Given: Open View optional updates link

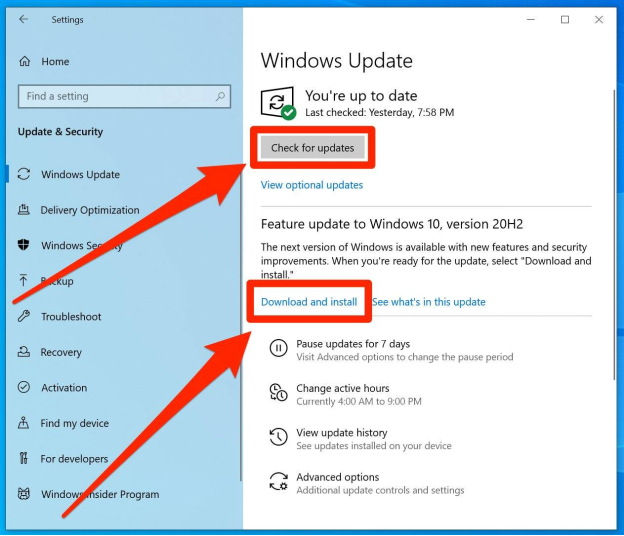Looking at the screenshot, I should tap(312, 185).
